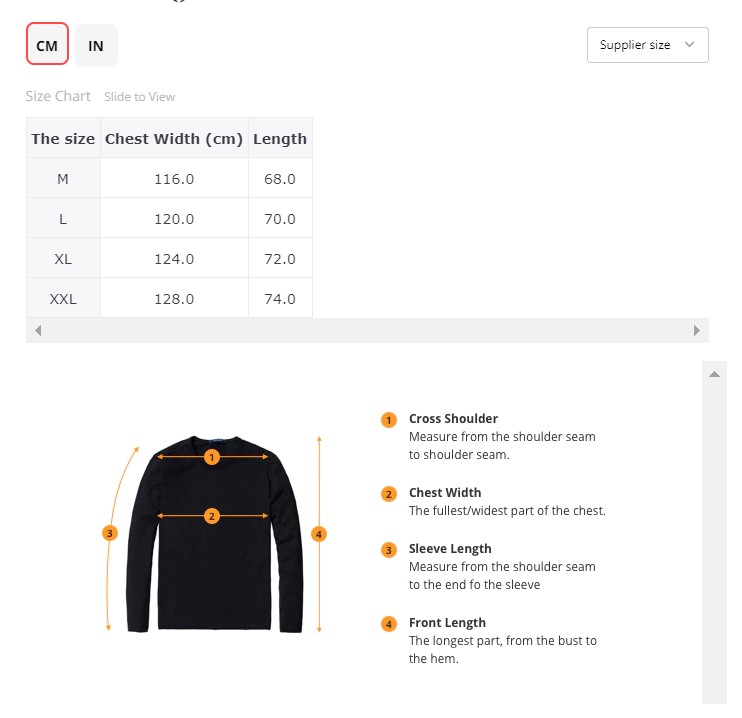Click the orange number 3 legend icon
The width and height of the screenshot is (742, 718).
point(389,550)
